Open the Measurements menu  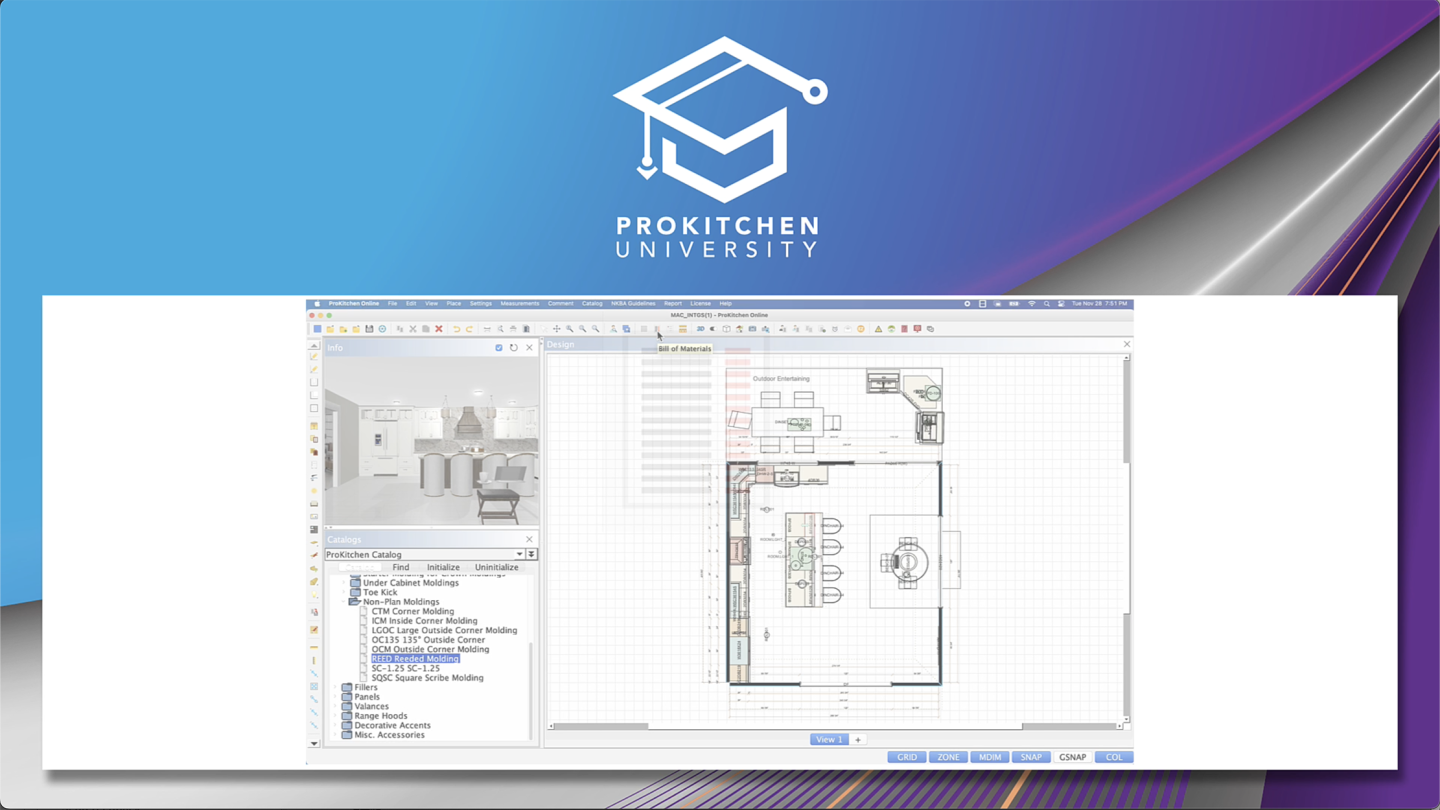(519, 304)
